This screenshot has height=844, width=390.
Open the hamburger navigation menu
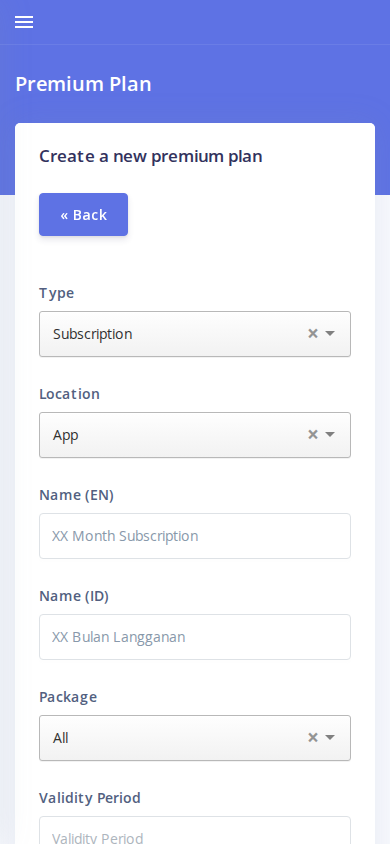pos(24,22)
